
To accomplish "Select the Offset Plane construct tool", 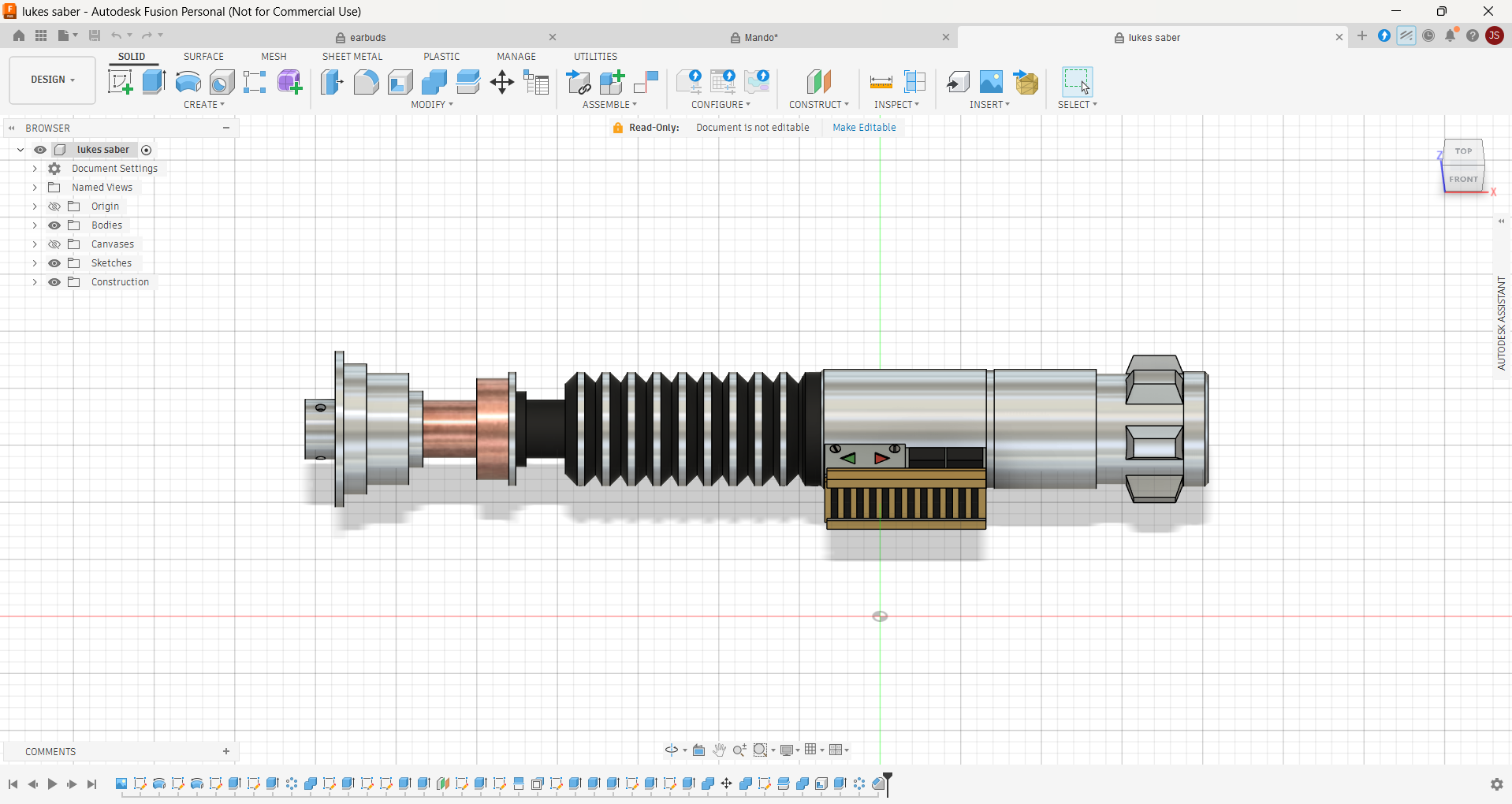I will point(819,82).
